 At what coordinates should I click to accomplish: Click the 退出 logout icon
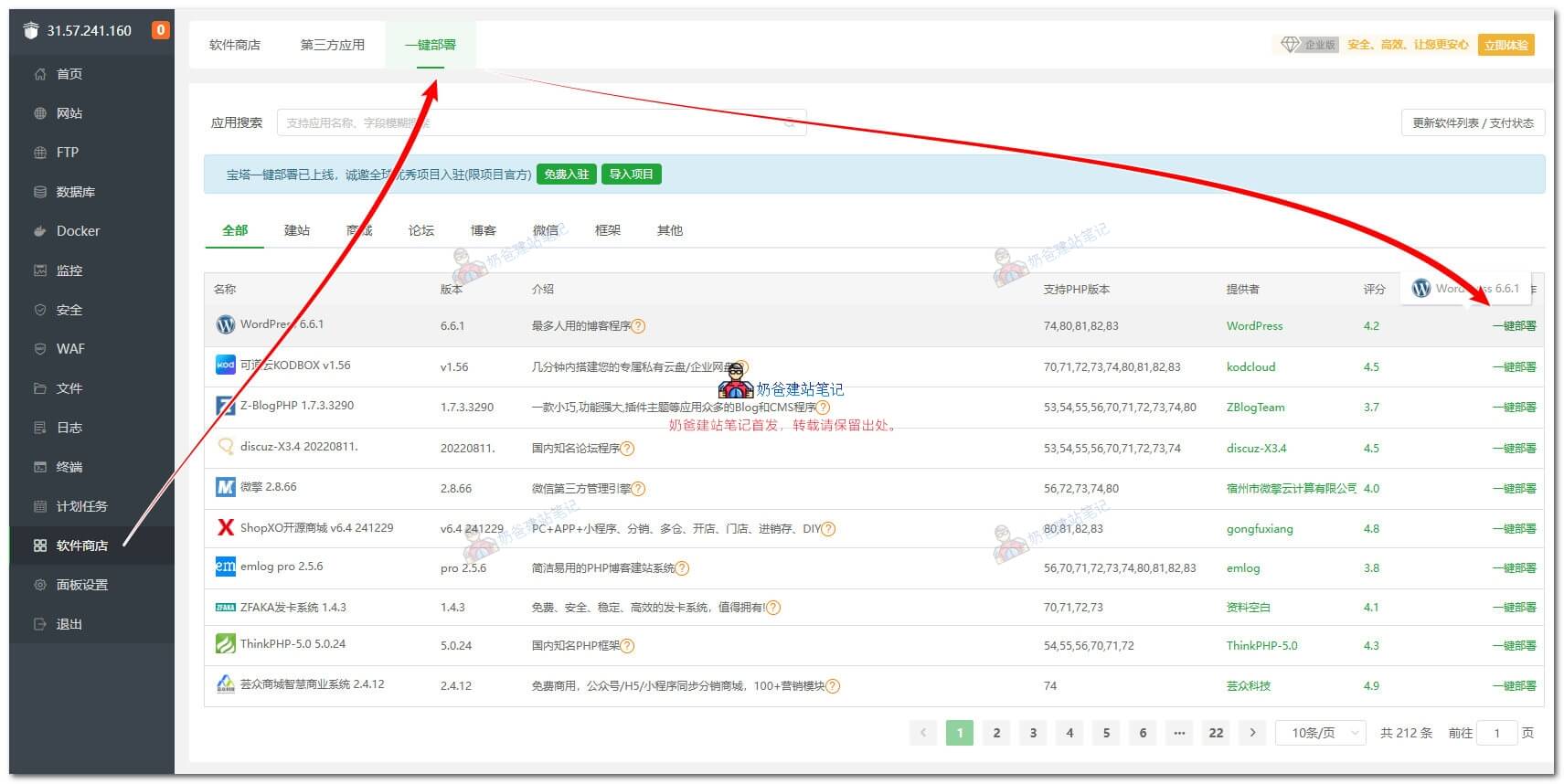[40, 624]
